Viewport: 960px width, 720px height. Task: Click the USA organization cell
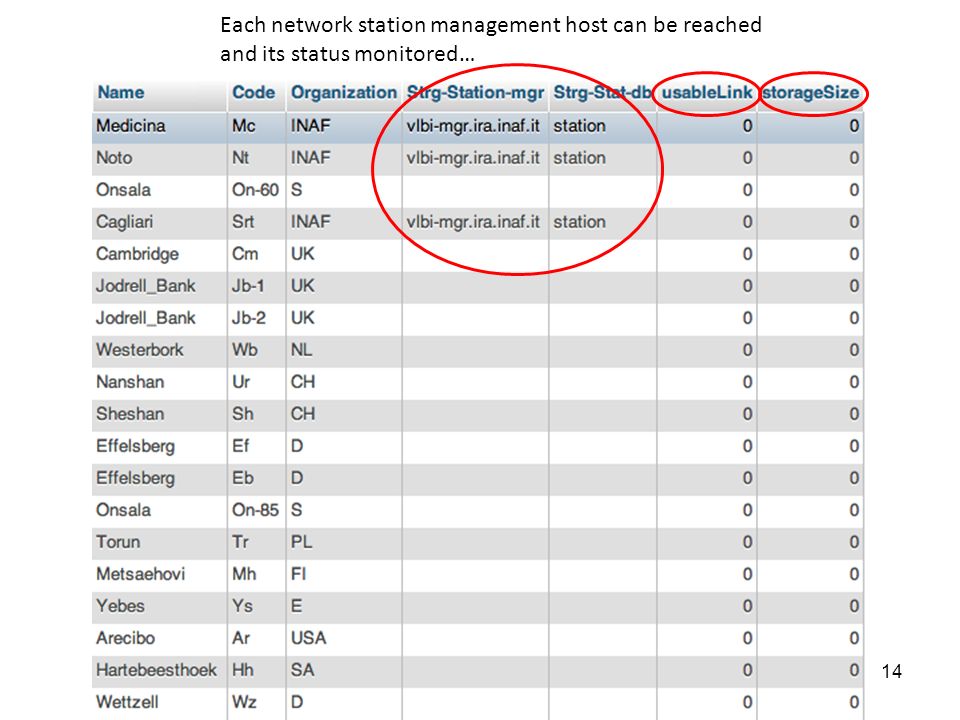(x=309, y=638)
